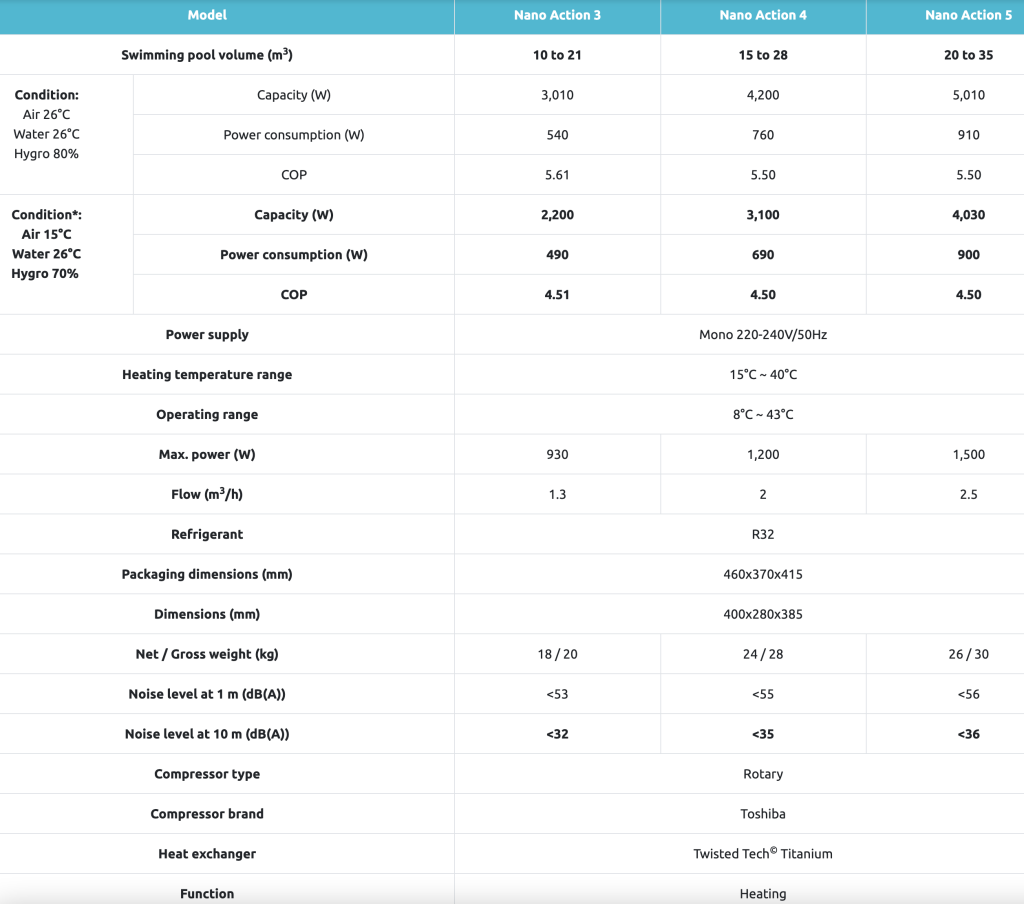Click the "Heating temperature range" row label
Screen dimensions: 1024x904
[207, 374]
